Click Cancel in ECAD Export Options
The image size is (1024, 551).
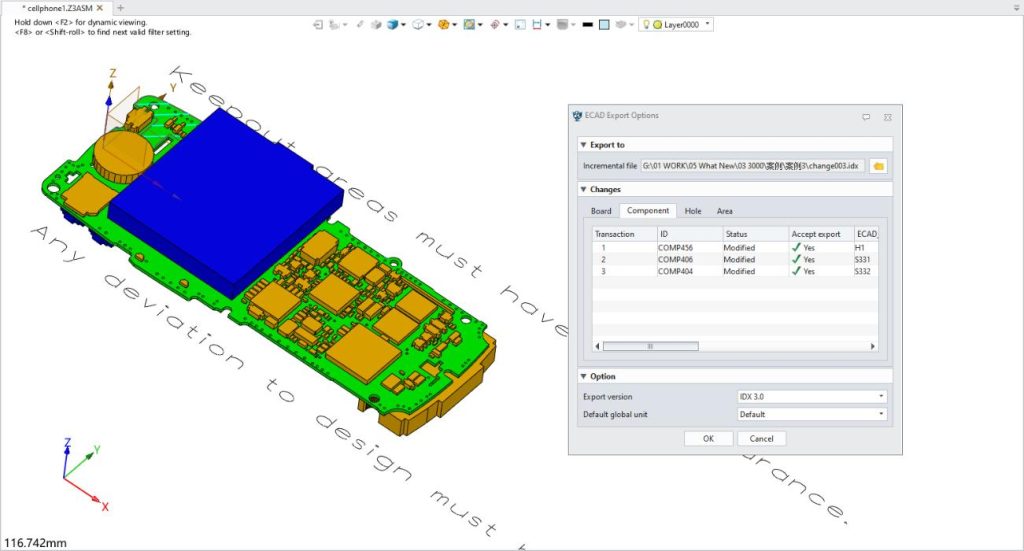coord(761,438)
